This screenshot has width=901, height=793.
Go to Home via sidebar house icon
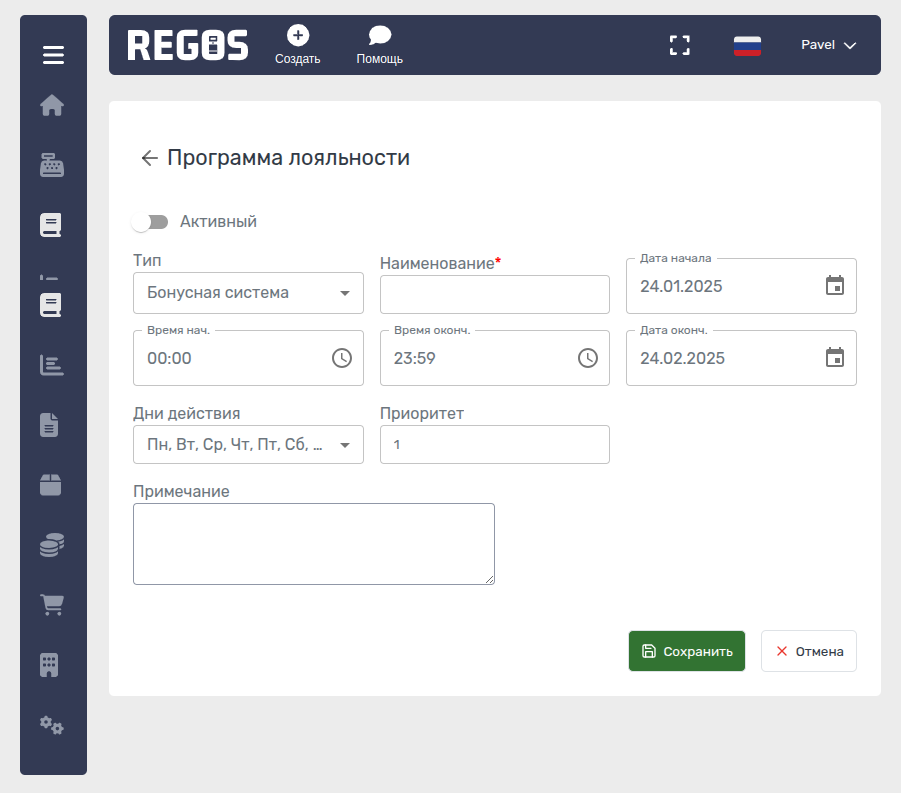point(52,105)
